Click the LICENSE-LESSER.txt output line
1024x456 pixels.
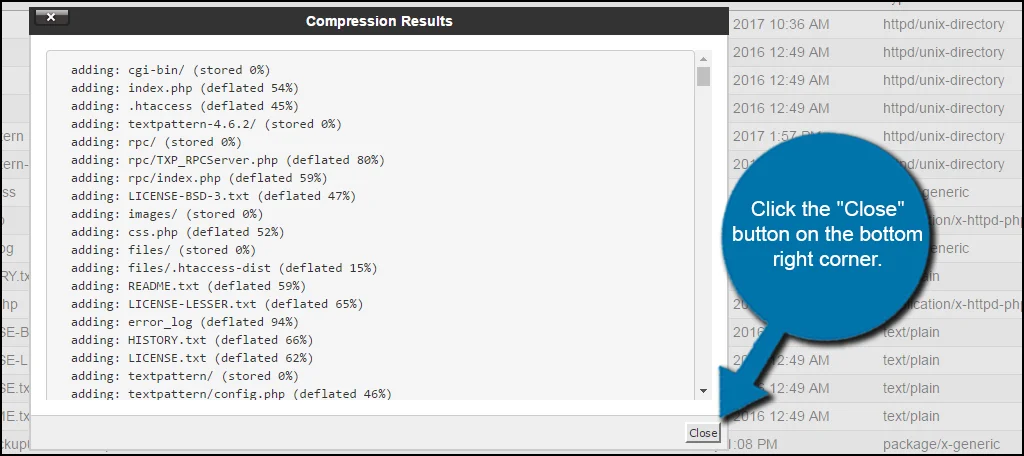point(217,304)
